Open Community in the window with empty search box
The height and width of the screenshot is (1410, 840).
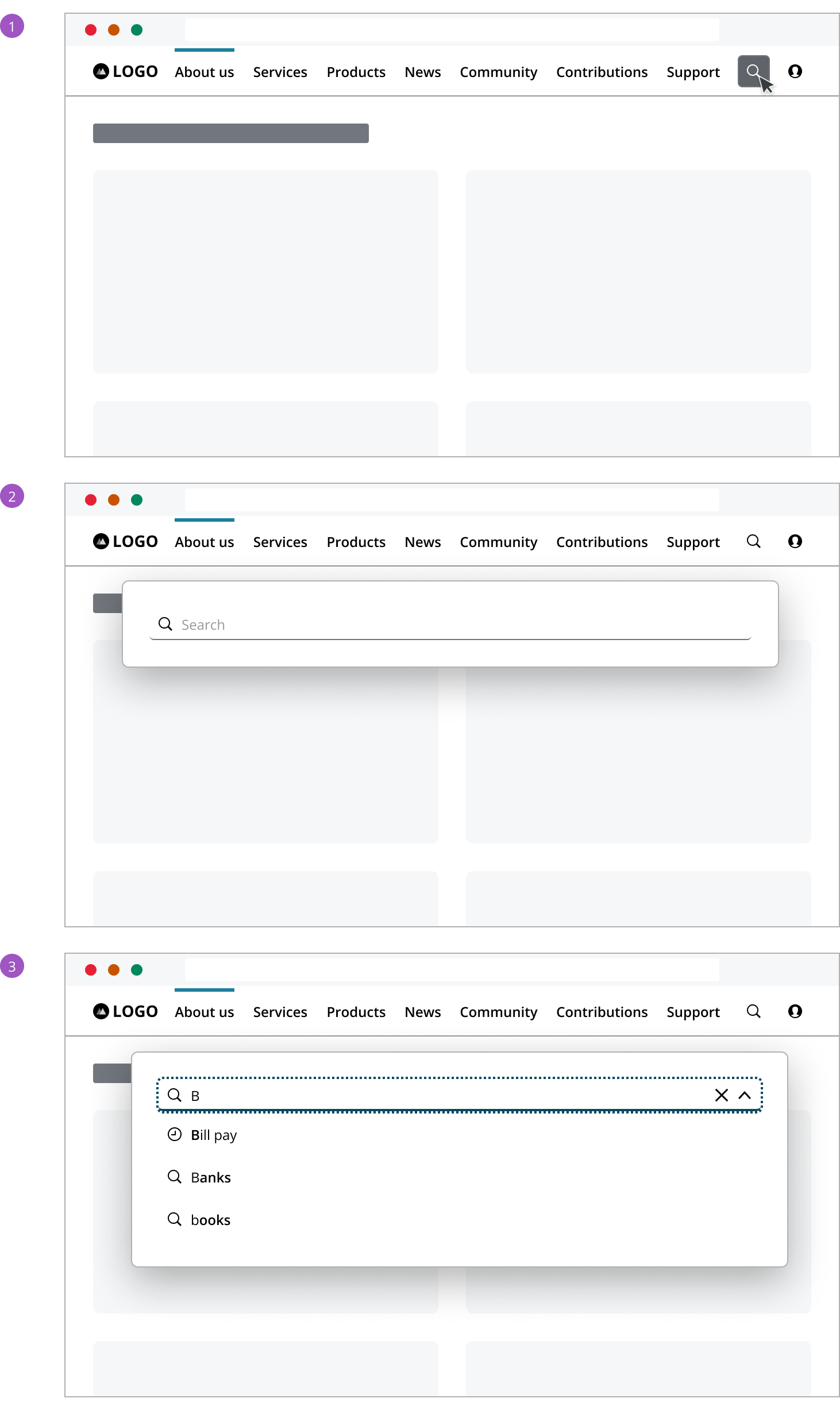pos(498,542)
